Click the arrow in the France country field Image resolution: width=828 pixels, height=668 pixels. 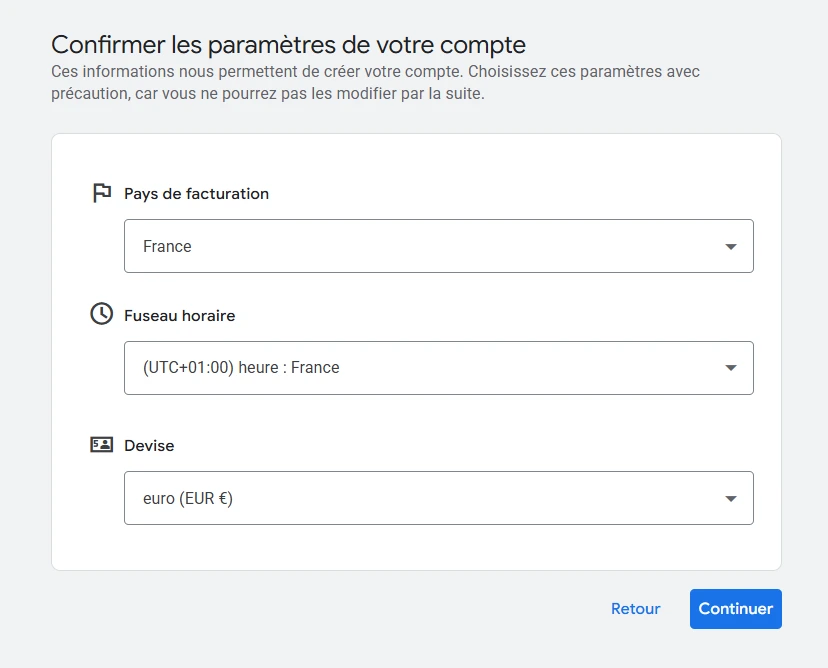[731, 247]
